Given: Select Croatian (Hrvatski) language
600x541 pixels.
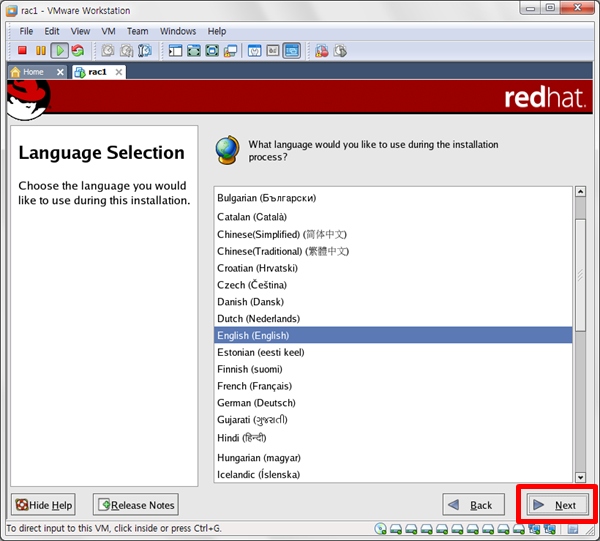Looking at the screenshot, I should (393, 268).
